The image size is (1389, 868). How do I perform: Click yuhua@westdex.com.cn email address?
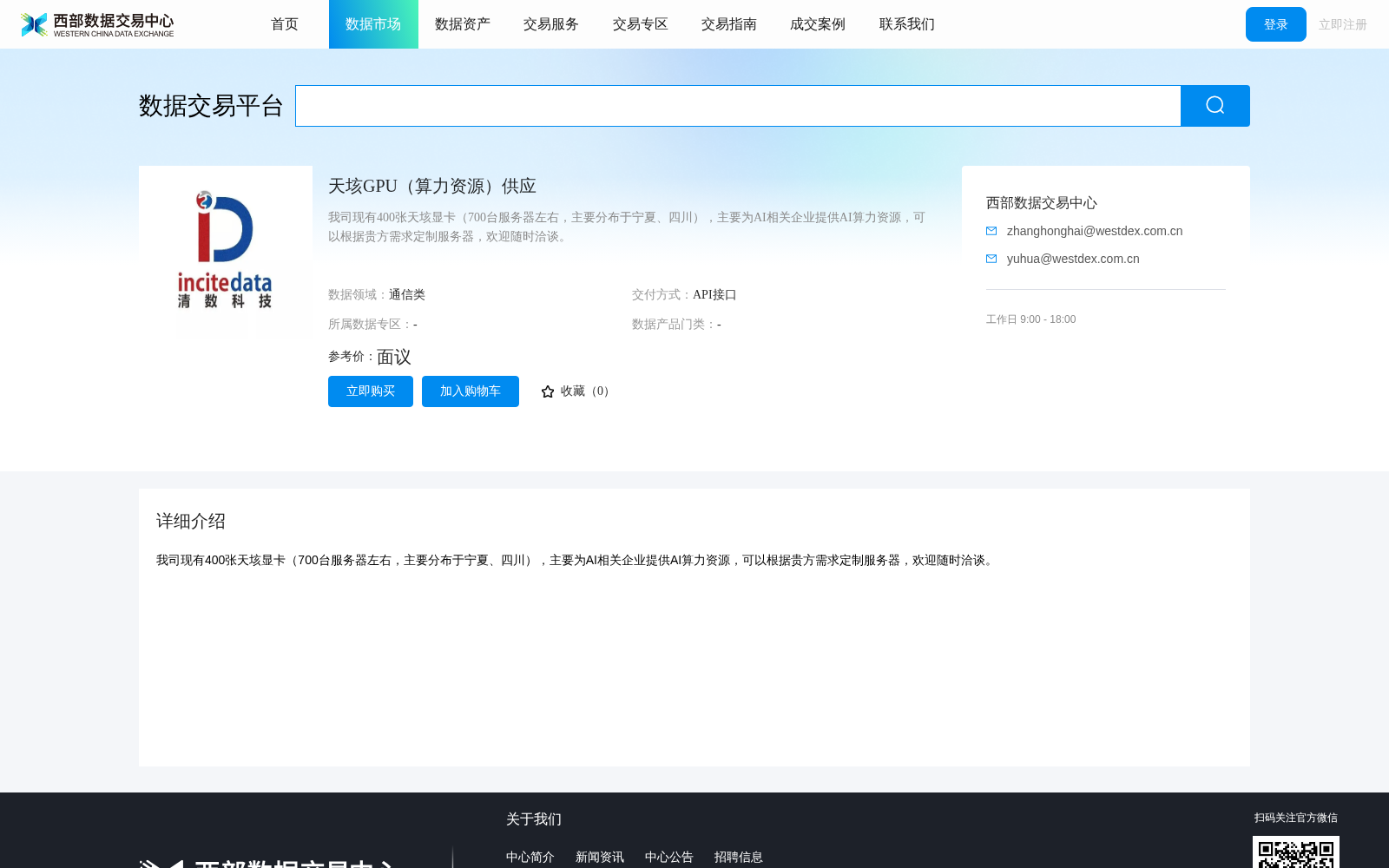[x=1073, y=259]
